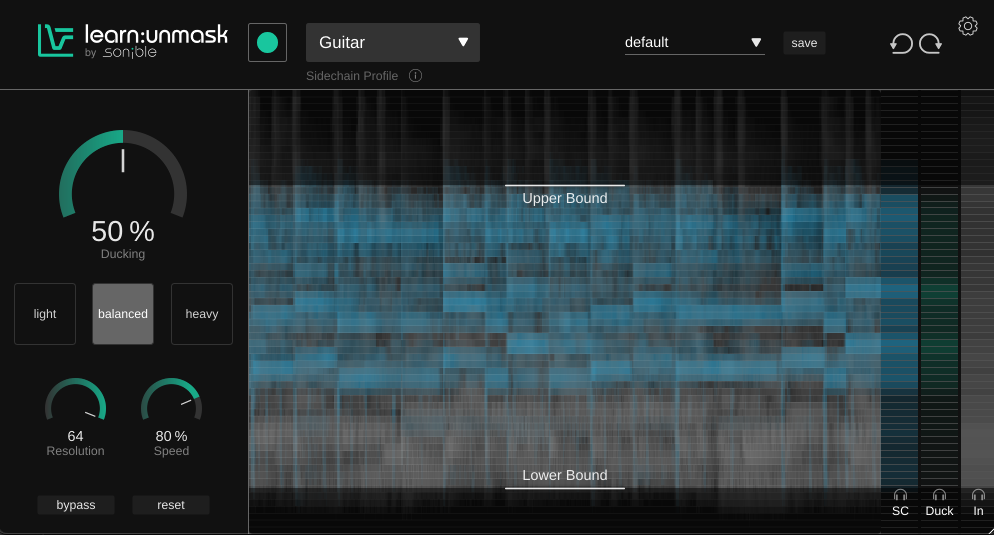Toggle the bypass button
The height and width of the screenshot is (535, 994).
(x=76, y=505)
